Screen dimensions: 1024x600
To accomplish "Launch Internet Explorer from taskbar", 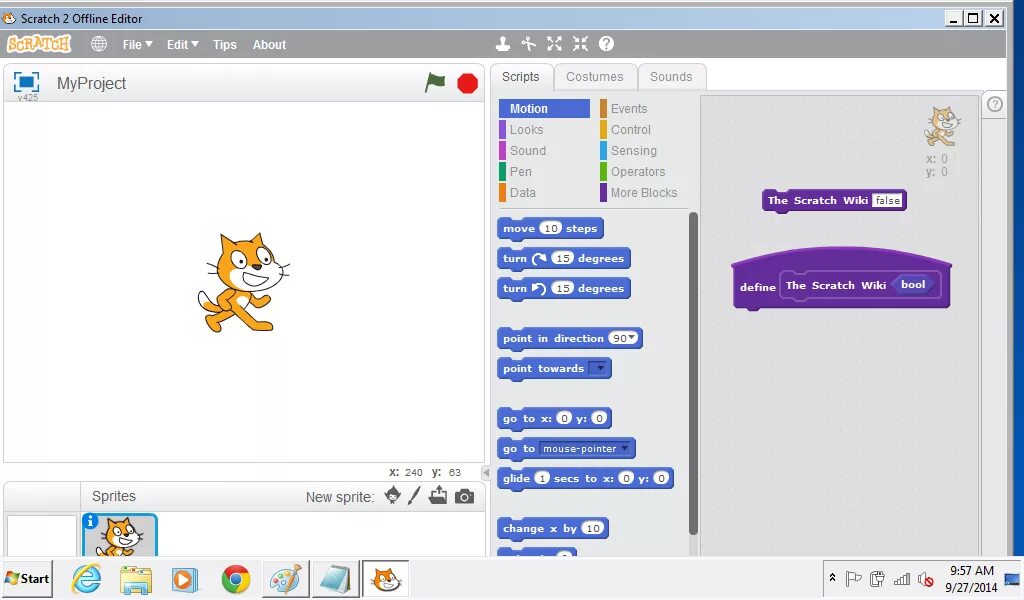I will coord(86,578).
